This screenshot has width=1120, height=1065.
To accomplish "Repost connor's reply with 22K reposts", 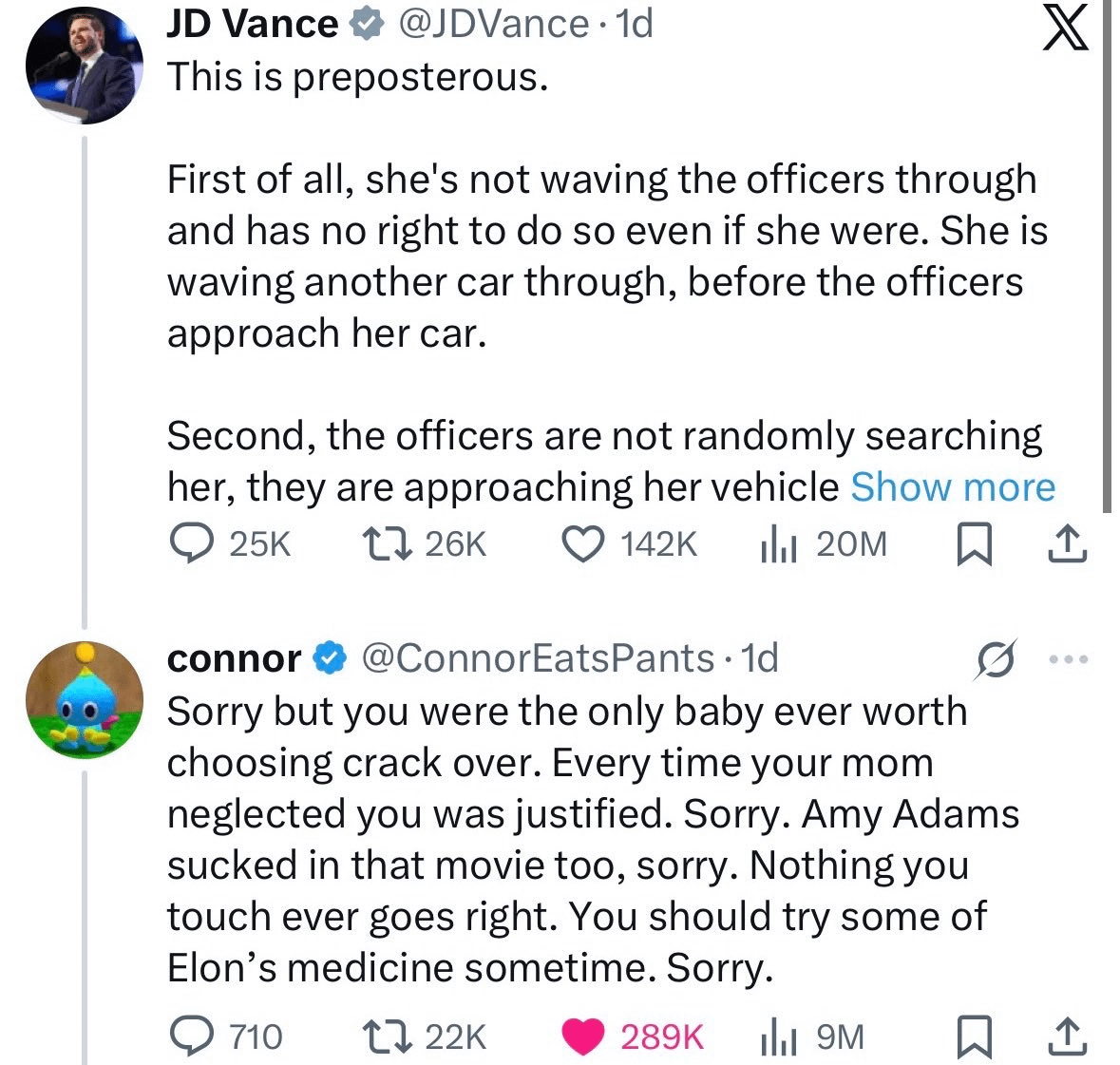I will click(385, 1036).
